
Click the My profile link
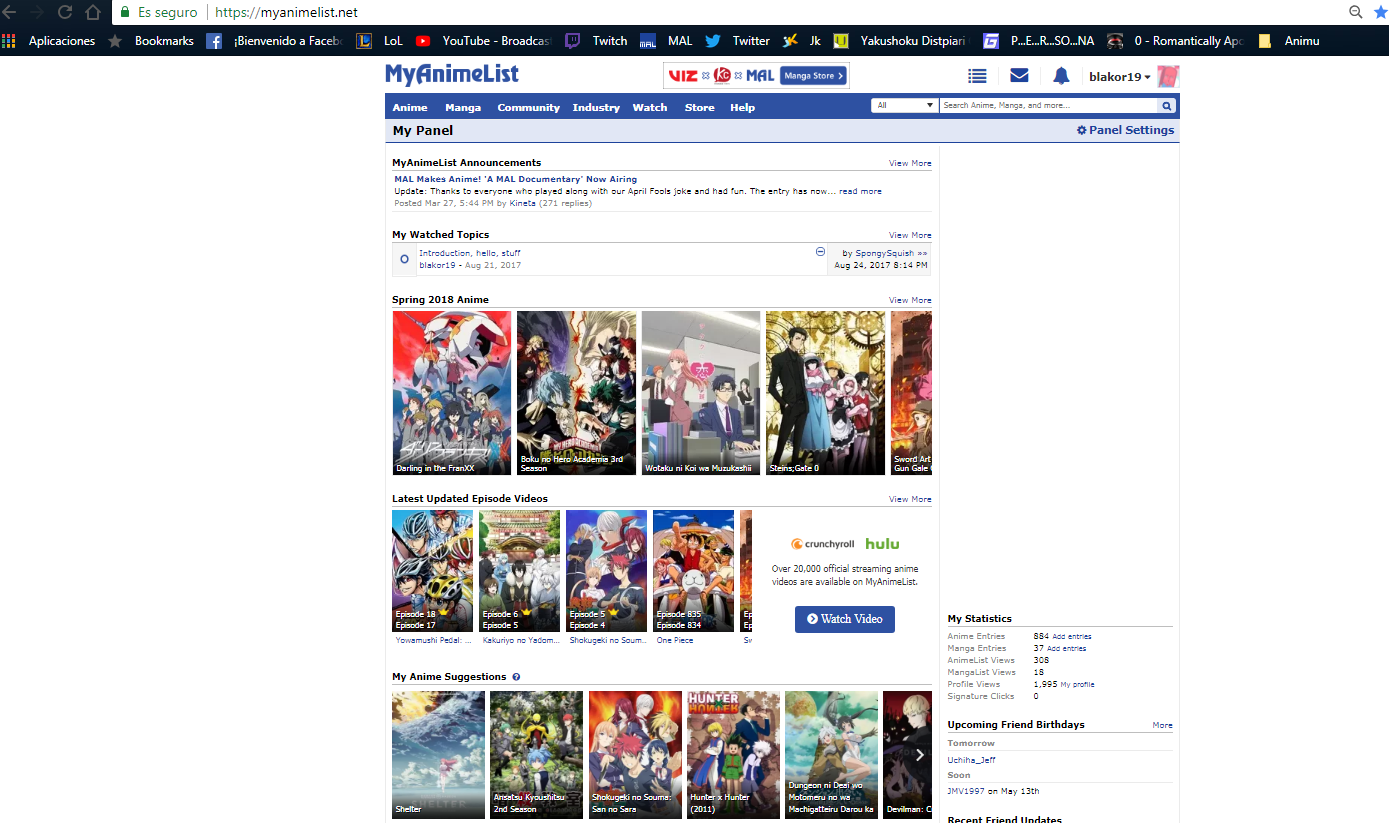point(1077,684)
